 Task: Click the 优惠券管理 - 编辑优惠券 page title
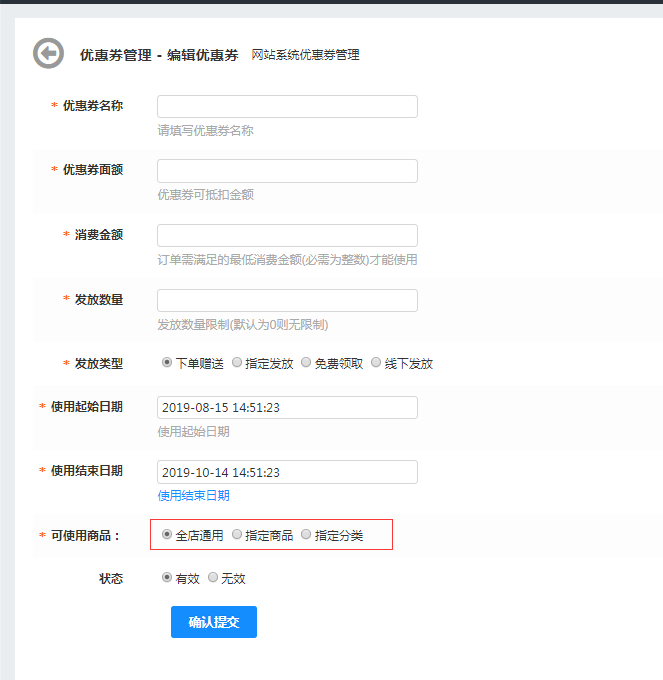coord(159,55)
